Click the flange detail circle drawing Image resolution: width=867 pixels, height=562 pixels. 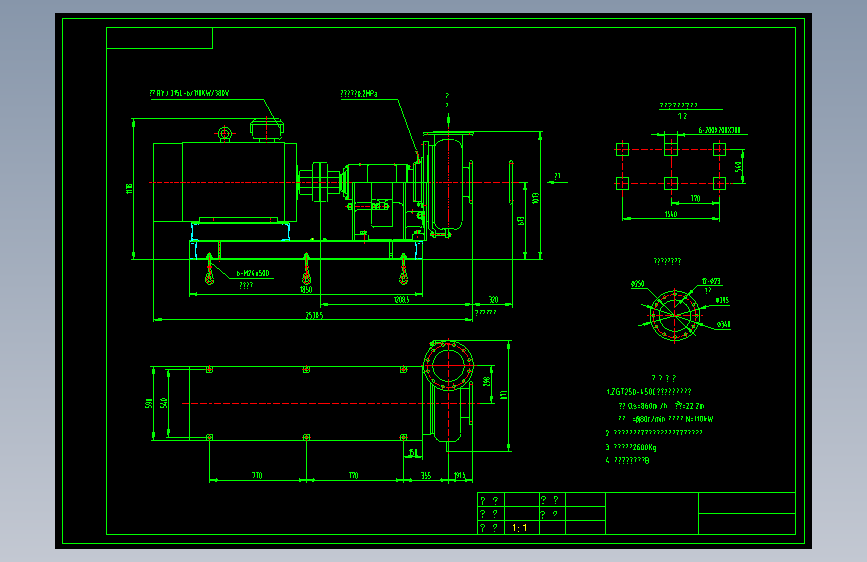pyautogui.click(x=675, y=315)
